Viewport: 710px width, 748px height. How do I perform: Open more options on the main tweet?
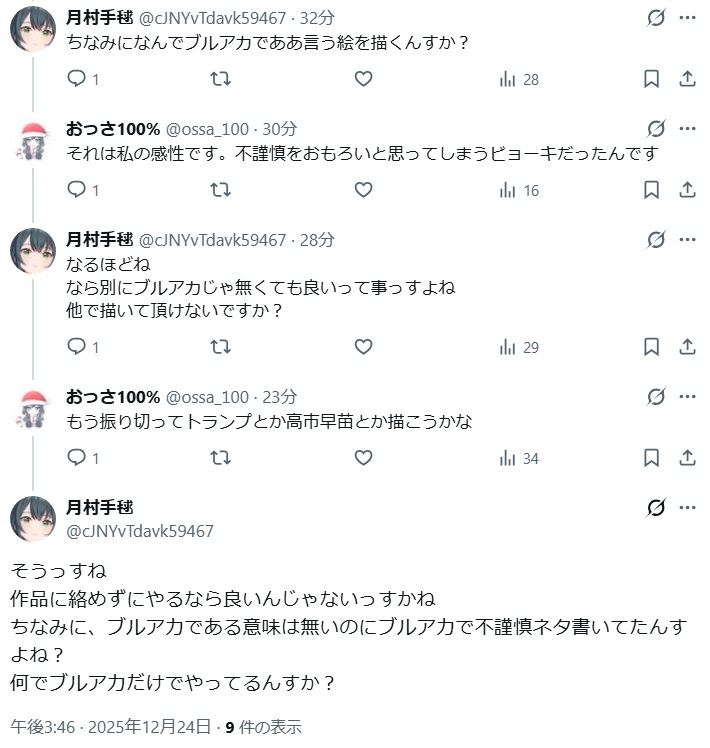point(687,508)
